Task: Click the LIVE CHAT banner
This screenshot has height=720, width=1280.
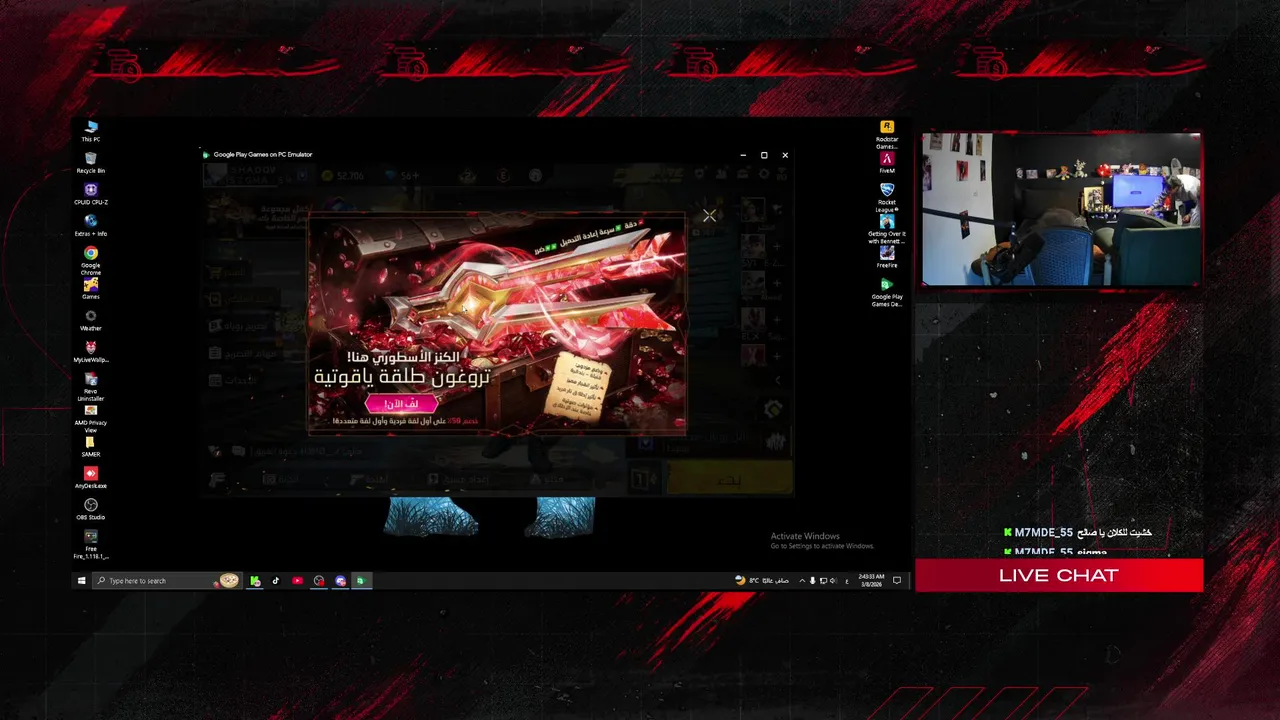Action: pyautogui.click(x=1059, y=575)
